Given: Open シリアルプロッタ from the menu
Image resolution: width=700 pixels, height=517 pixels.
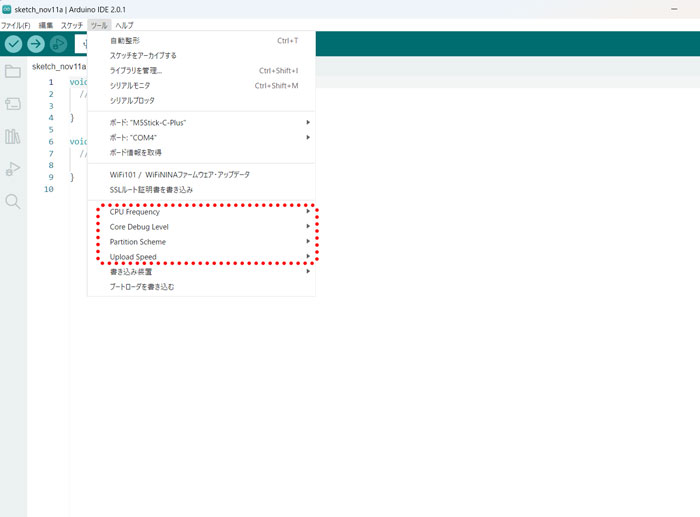Looking at the screenshot, I should pos(201,100).
